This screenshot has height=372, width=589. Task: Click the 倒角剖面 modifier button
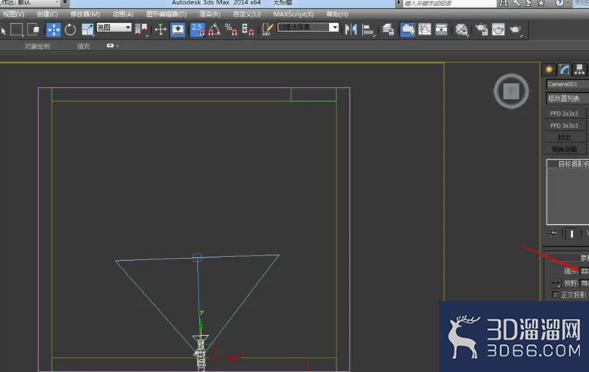[x=565, y=150]
